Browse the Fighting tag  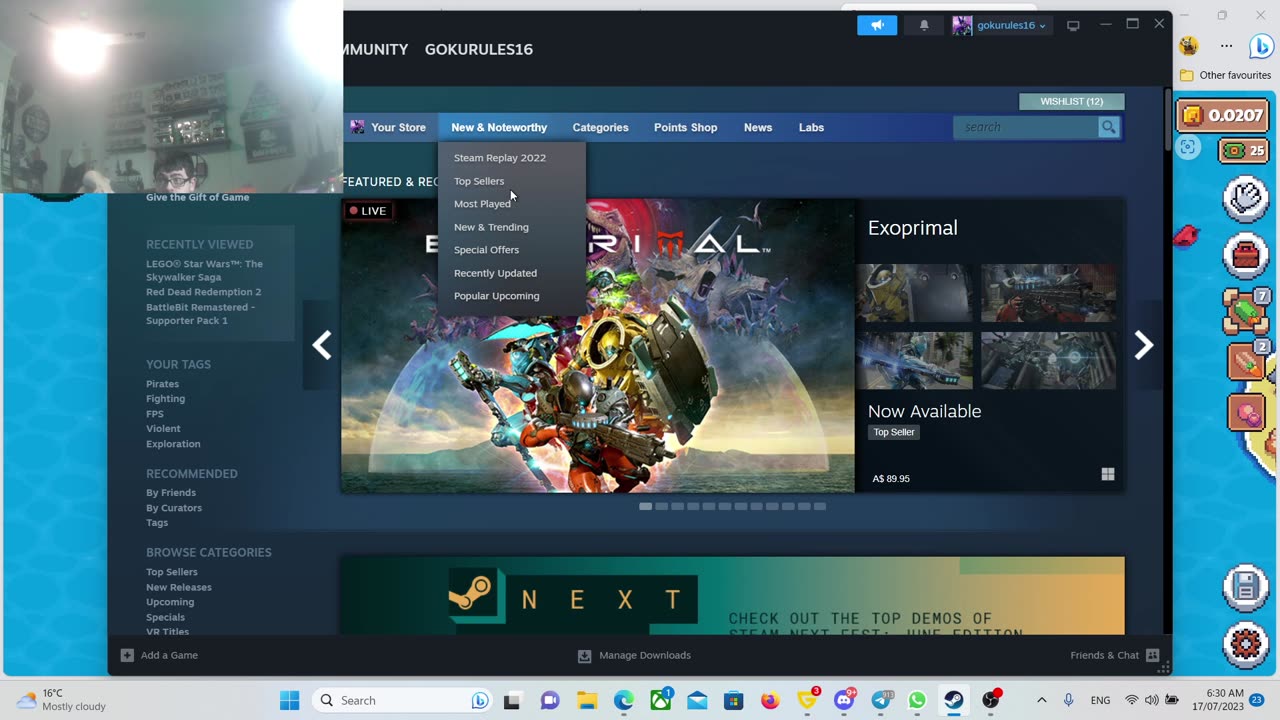(x=165, y=399)
